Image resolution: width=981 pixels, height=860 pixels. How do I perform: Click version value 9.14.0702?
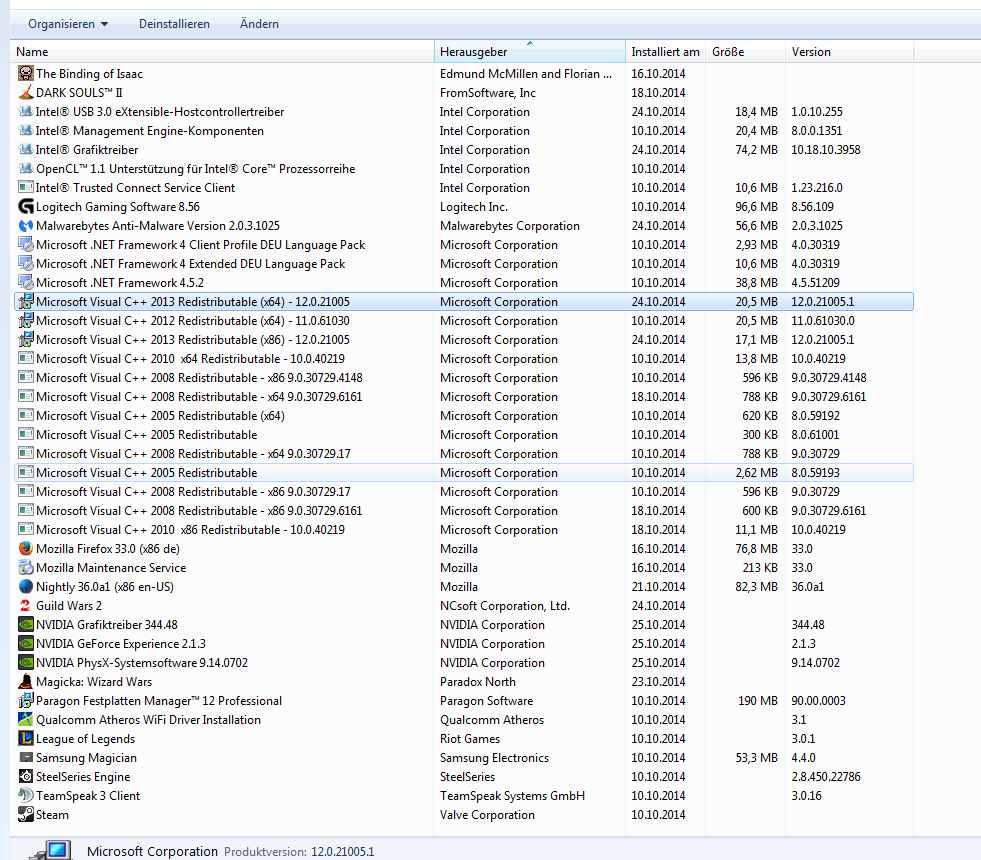pos(815,662)
